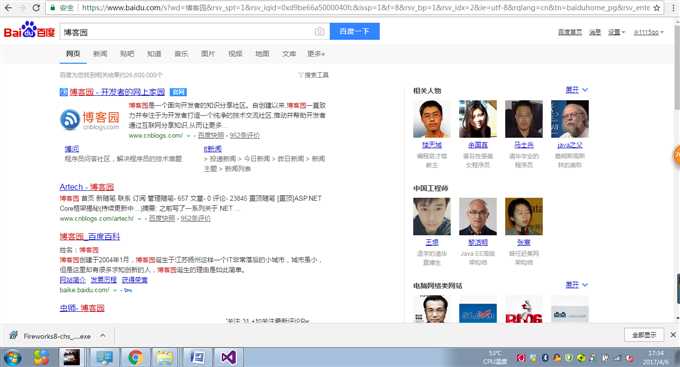Bookmark page with the star icon

pyautogui.click(x=656, y=8)
